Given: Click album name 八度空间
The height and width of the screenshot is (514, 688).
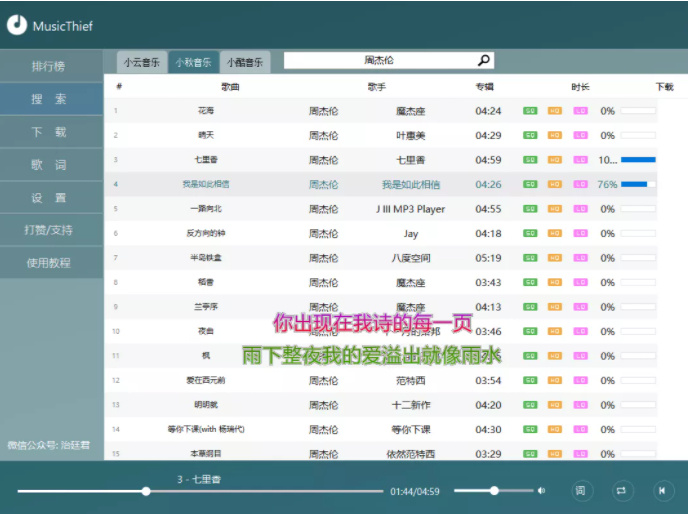Looking at the screenshot, I should tap(411, 258).
